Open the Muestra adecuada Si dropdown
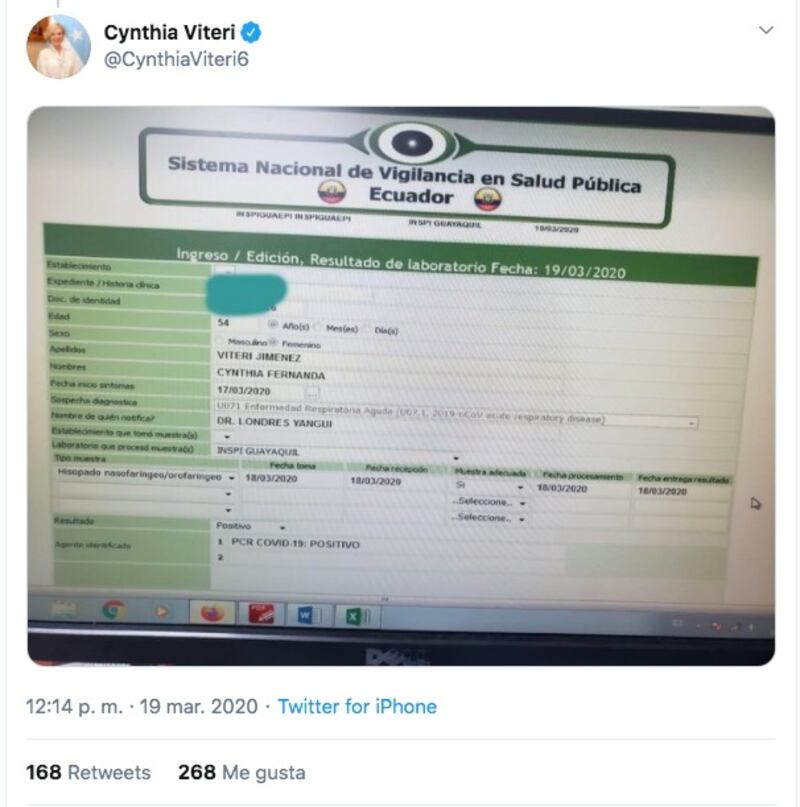 (489, 485)
